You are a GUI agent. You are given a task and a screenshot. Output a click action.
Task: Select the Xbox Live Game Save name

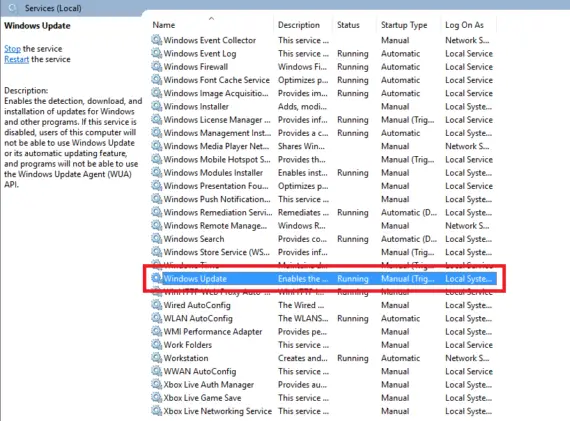tap(202, 398)
